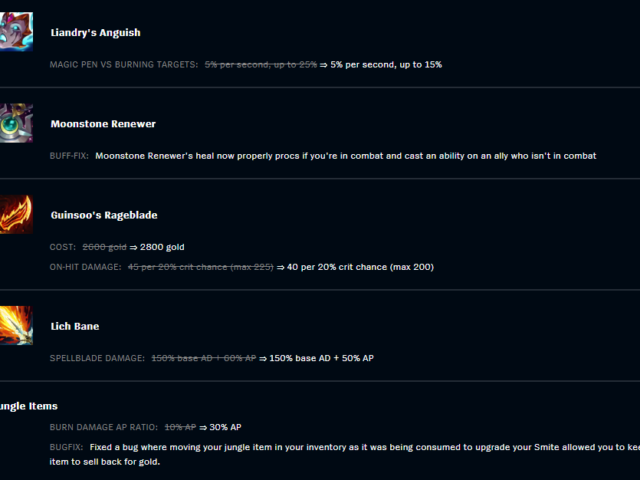Viewport: 640px width, 480px height.
Task: Click the Liandry's Anguish item icon
Action: pyautogui.click(x=16, y=32)
